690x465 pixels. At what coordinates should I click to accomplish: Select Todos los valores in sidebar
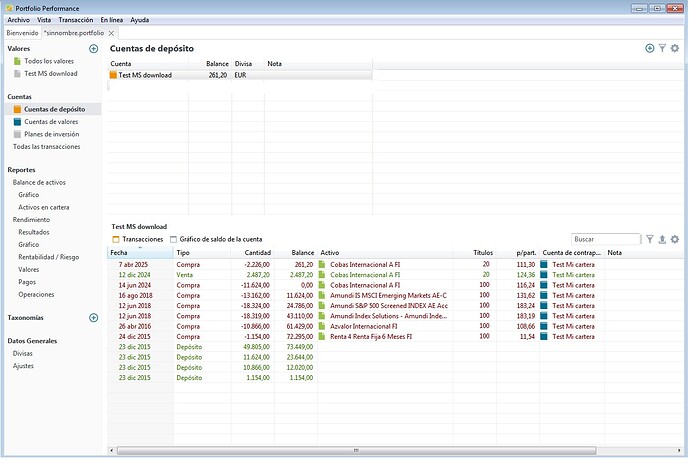pyautogui.click(x=49, y=61)
